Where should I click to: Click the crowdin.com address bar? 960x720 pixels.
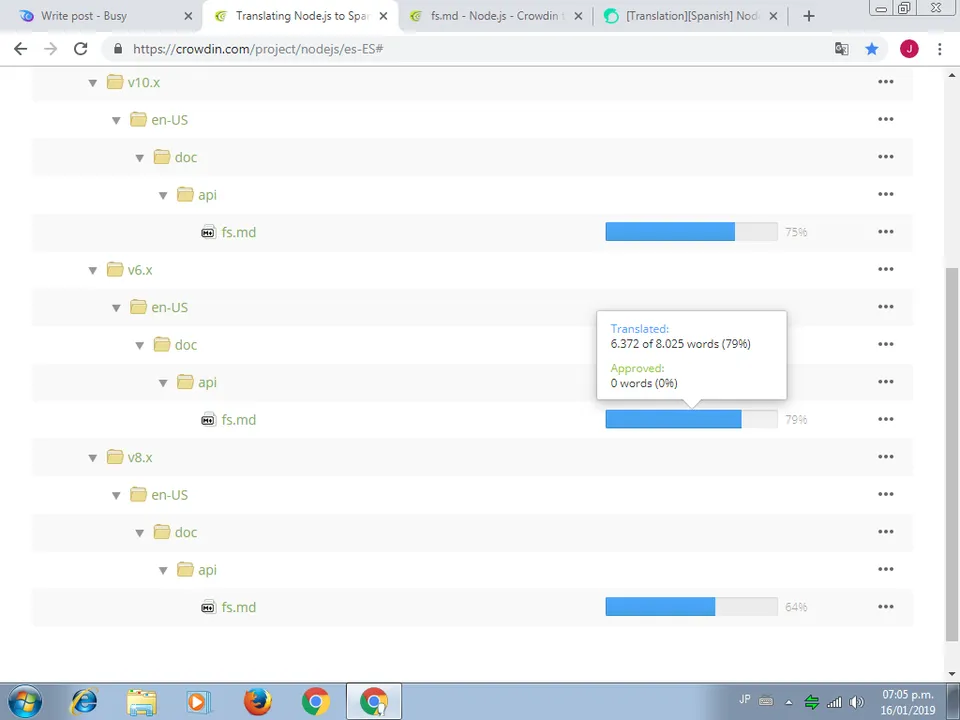coord(465,49)
